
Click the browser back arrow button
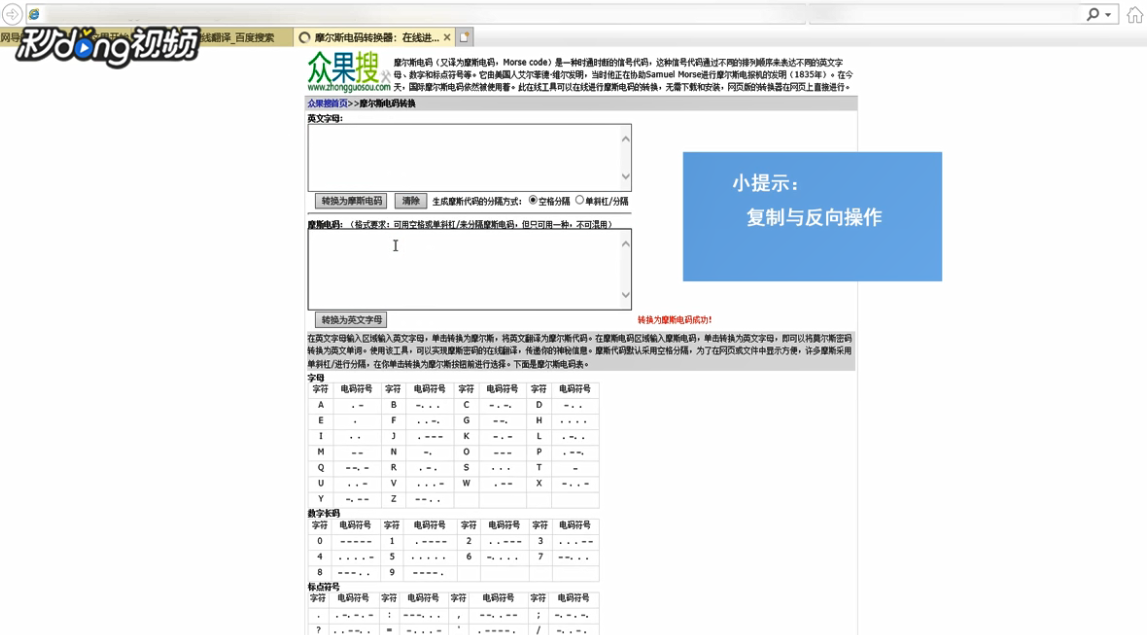point(12,14)
